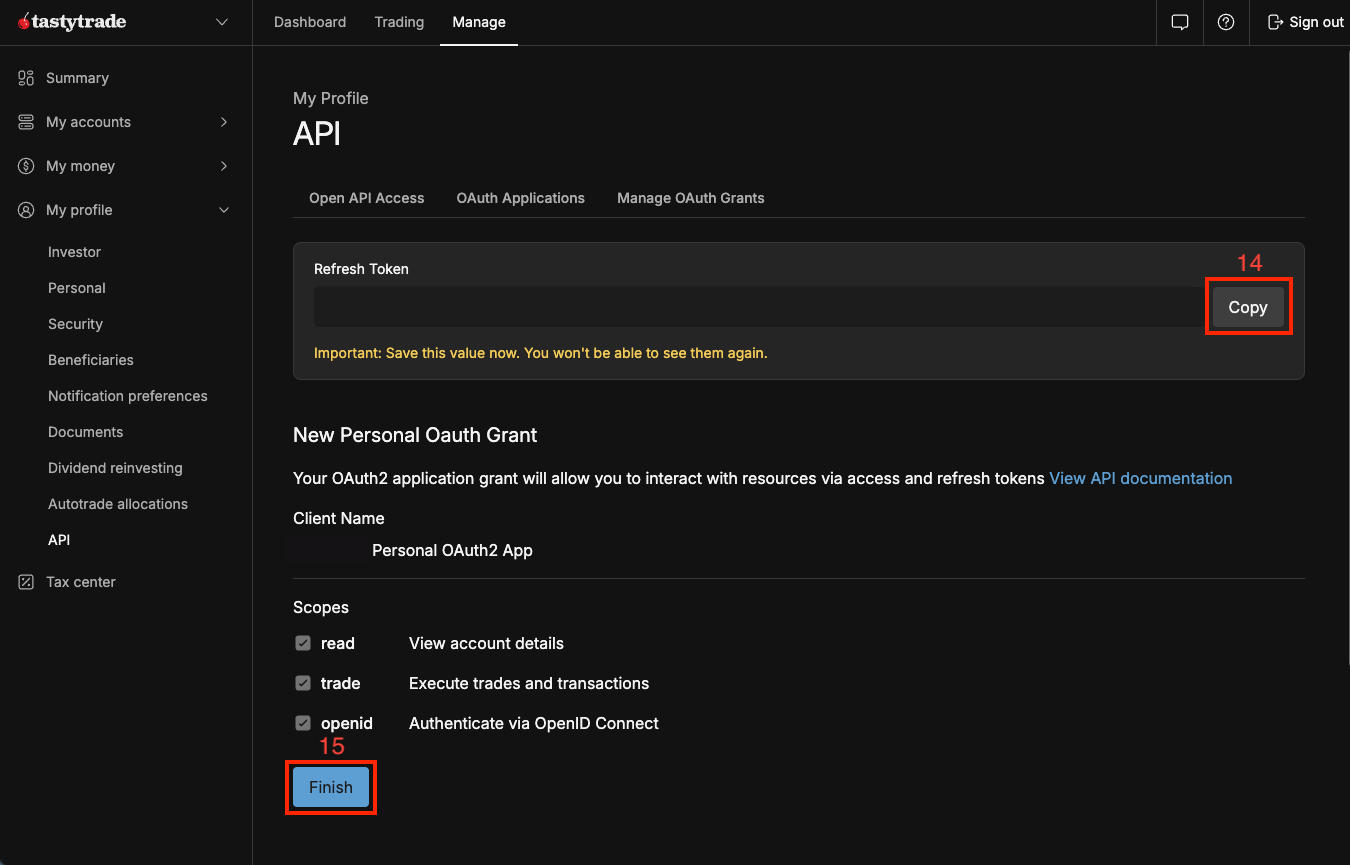Click the Personal OAuth2 App client name
This screenshot has width=1350, height=865.
tap(452, 550)
